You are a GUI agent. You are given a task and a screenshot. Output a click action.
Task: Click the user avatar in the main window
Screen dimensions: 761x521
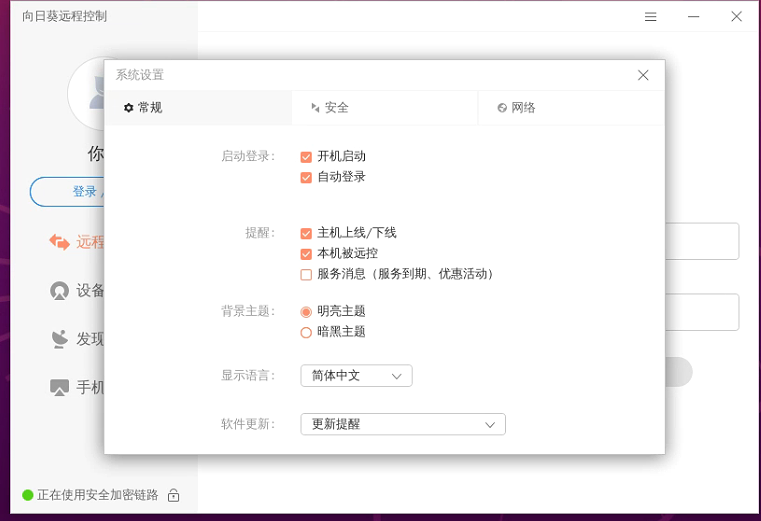[86, 93]
